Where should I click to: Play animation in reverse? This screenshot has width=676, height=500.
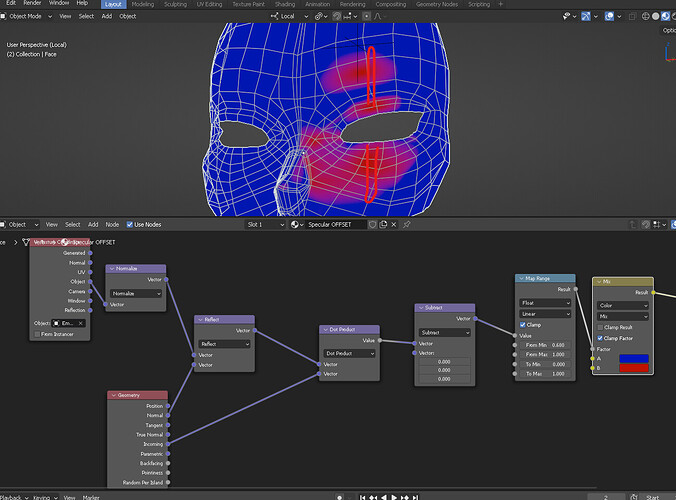click(384, 497)
